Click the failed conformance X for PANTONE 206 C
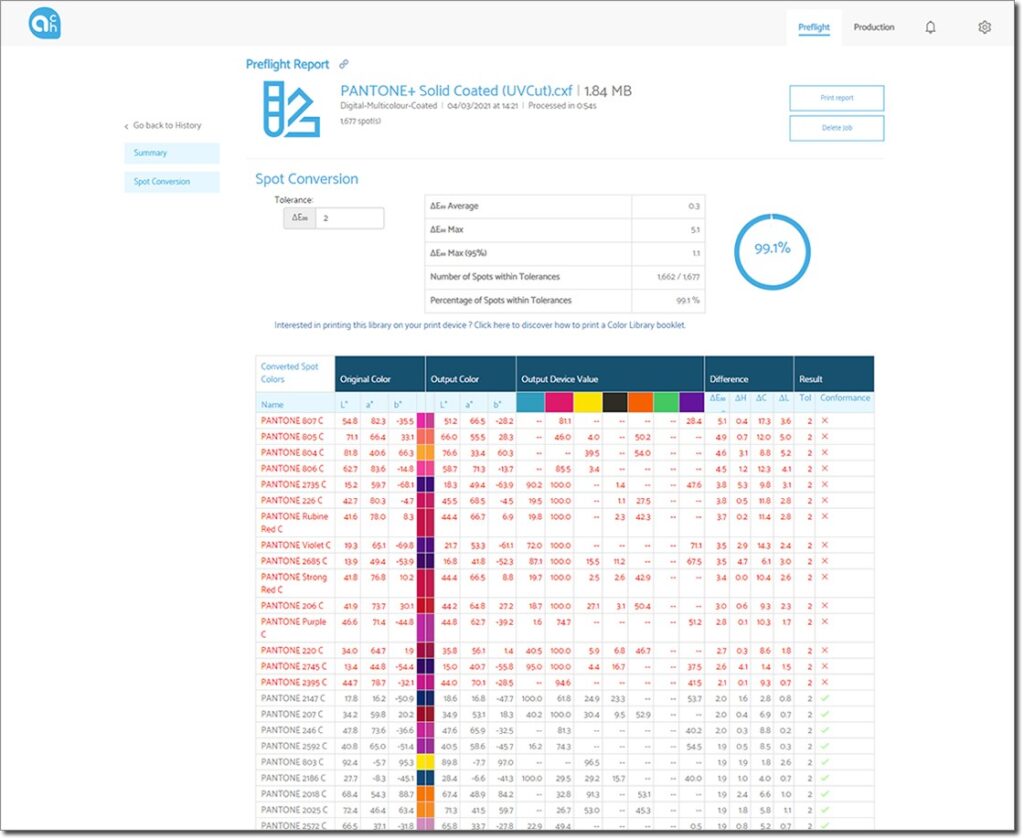 [x=825, y=605]
